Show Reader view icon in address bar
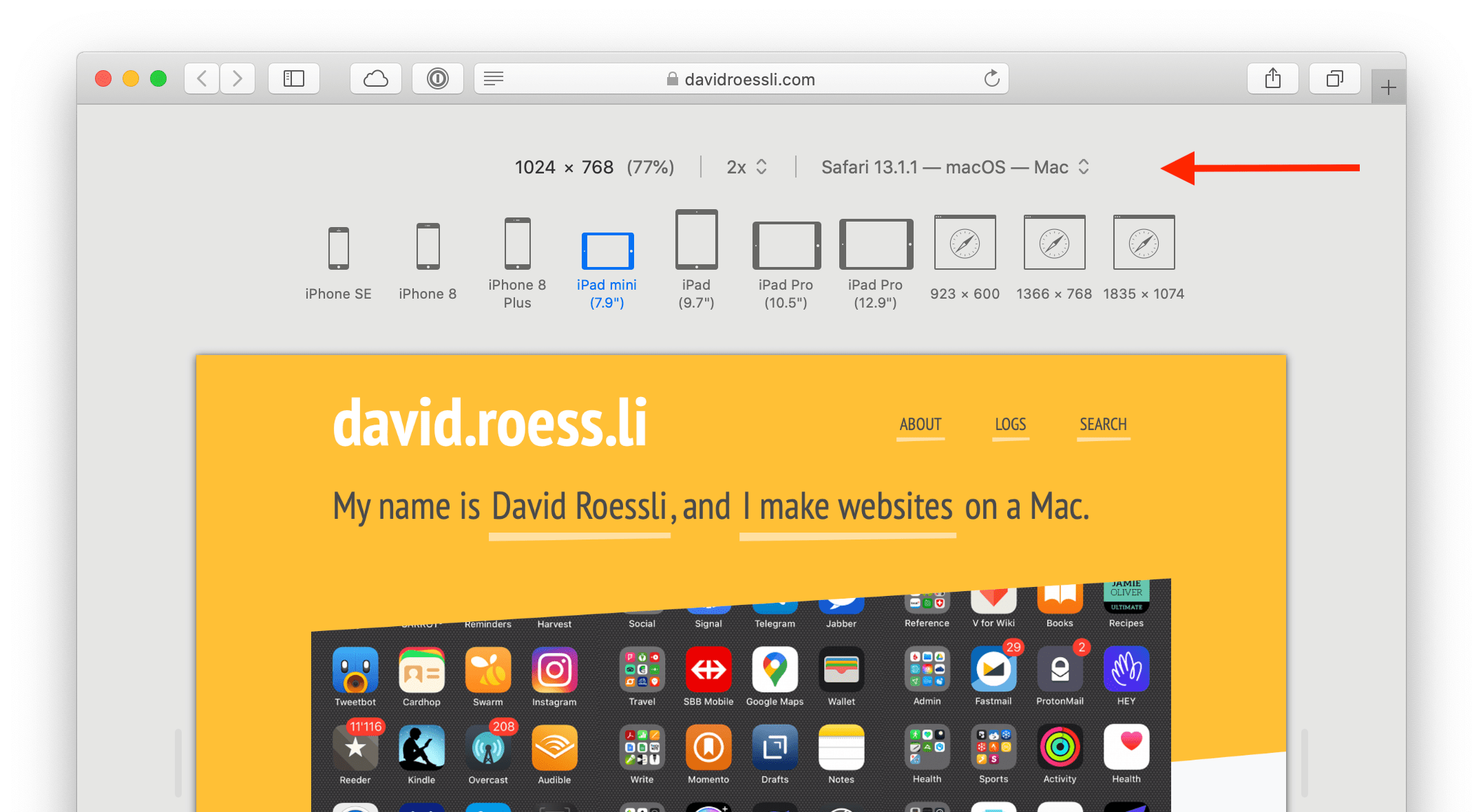1483x812 pixels. click(494, 78)
